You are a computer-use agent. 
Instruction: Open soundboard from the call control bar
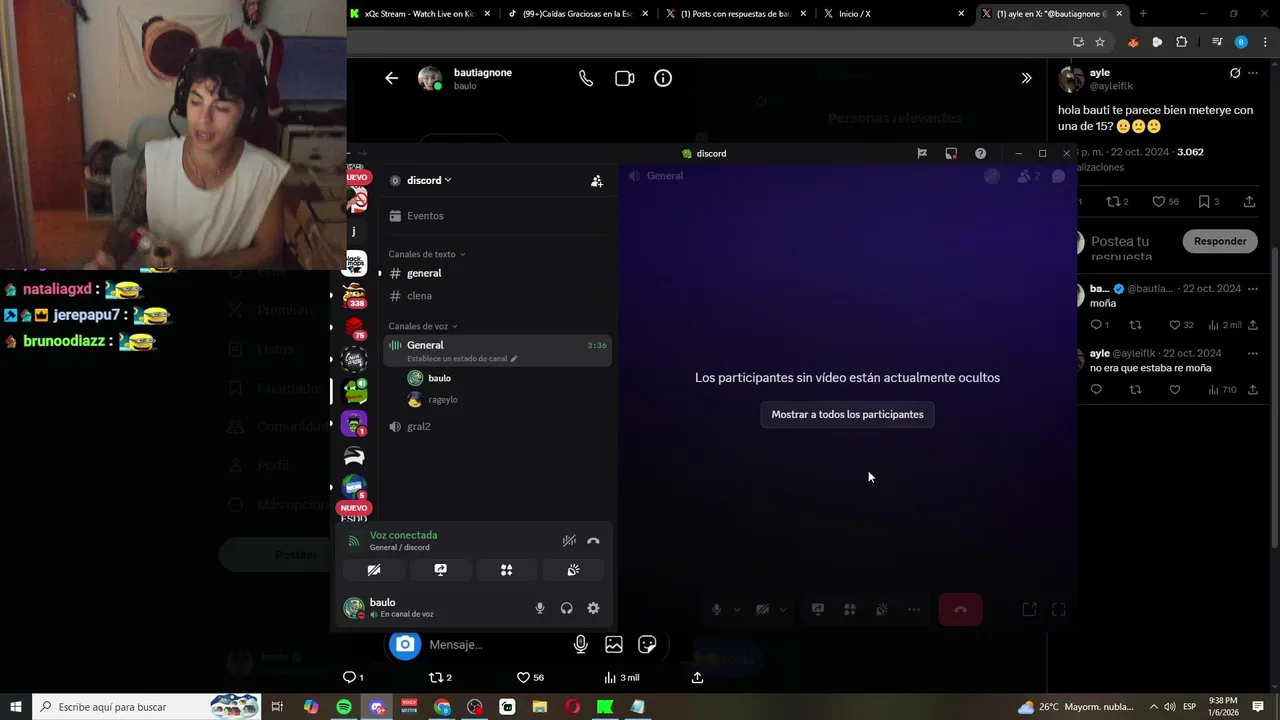pyautogui.click(x=881, y=610)
